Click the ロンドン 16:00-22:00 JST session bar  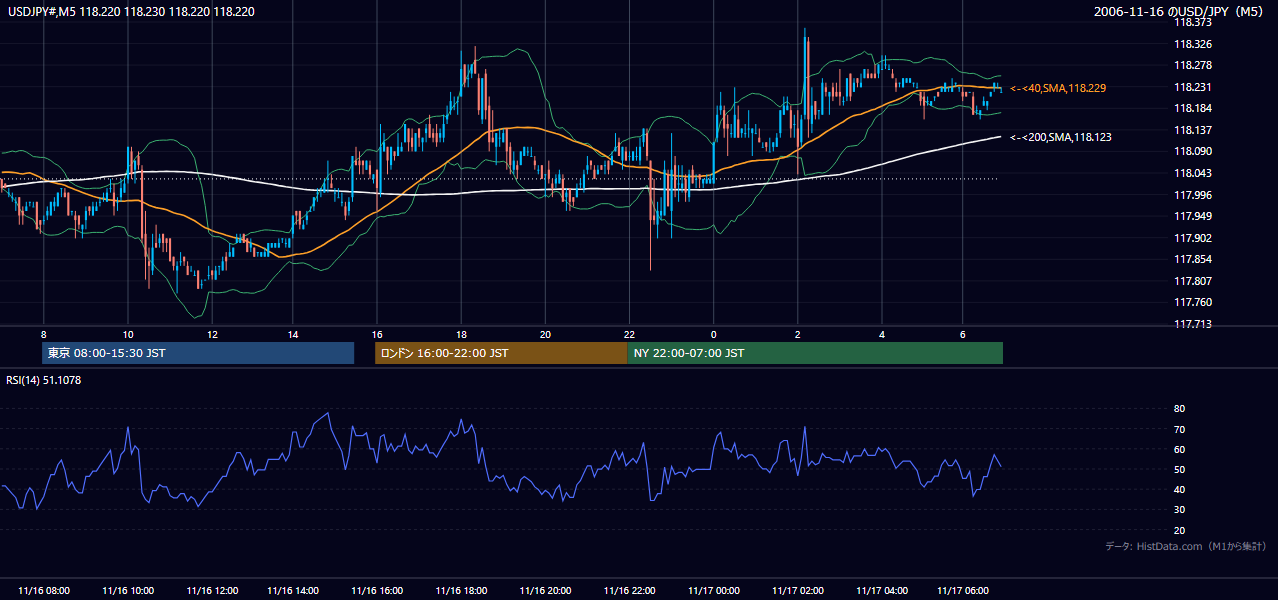501,353
